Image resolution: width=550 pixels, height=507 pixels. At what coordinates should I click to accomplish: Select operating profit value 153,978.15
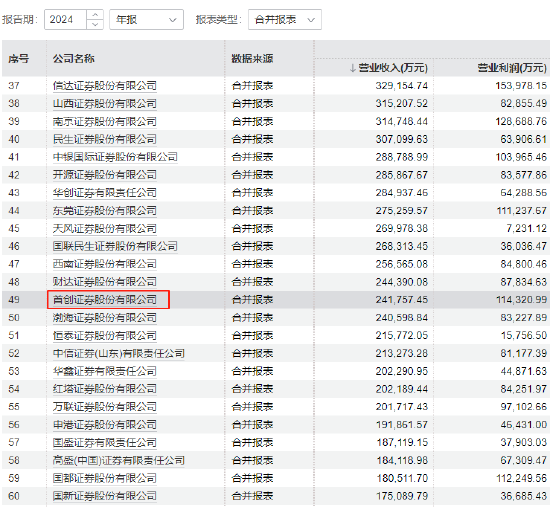point(521,86)
